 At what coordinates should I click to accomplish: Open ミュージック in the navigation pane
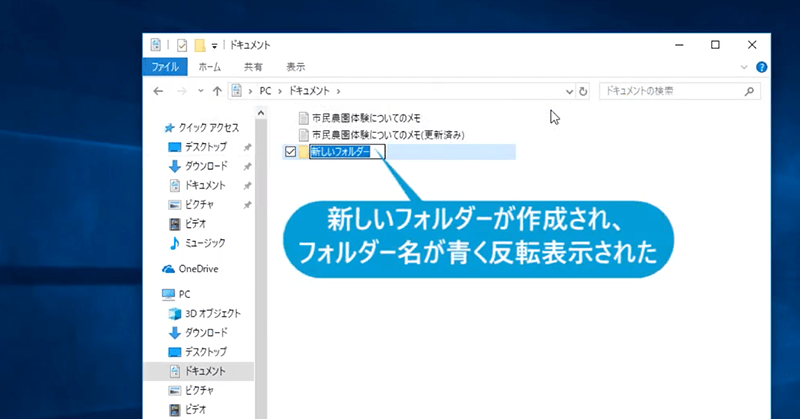[205, 243]
